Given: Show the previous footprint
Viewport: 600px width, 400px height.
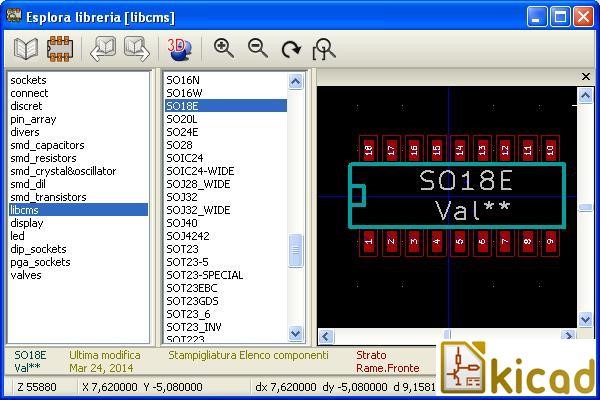Looking at the screenshot, I should point(103,48).
